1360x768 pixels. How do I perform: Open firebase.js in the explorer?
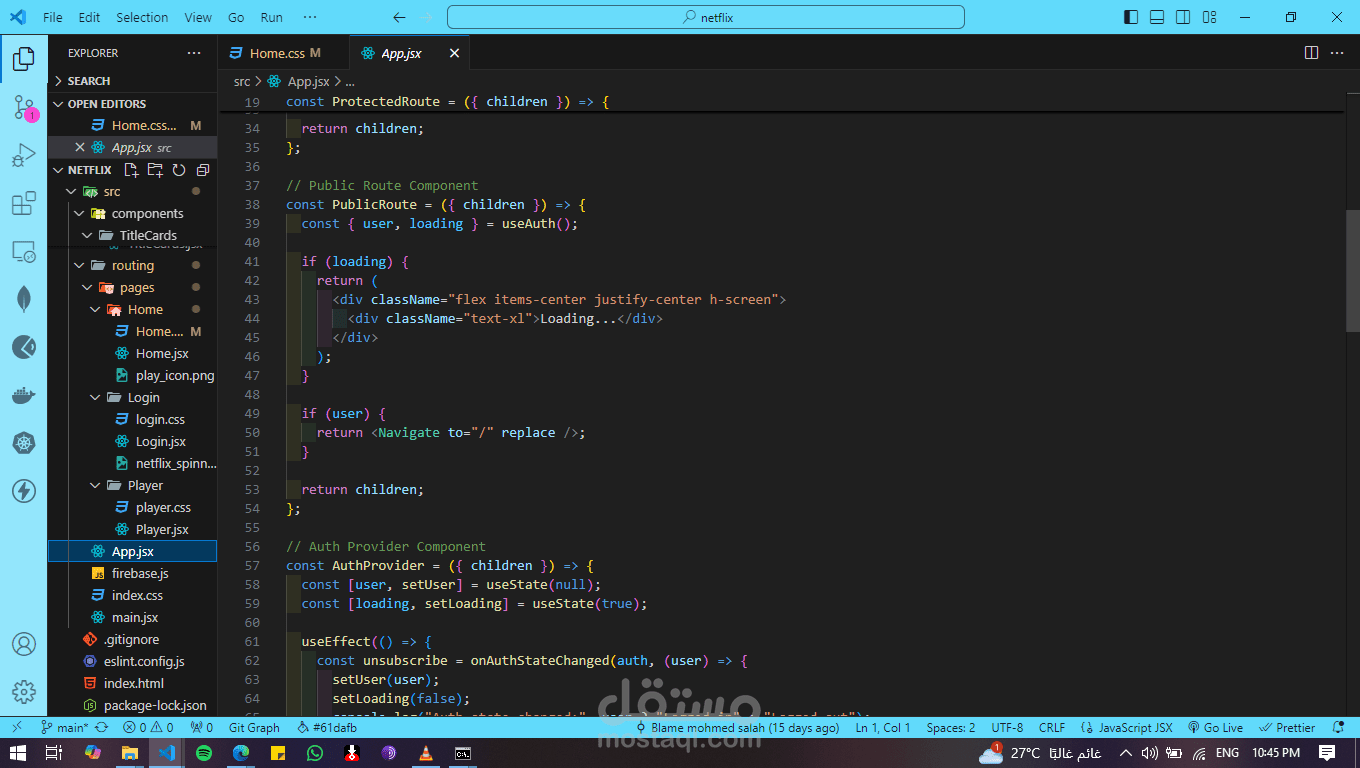pos(140,573)
